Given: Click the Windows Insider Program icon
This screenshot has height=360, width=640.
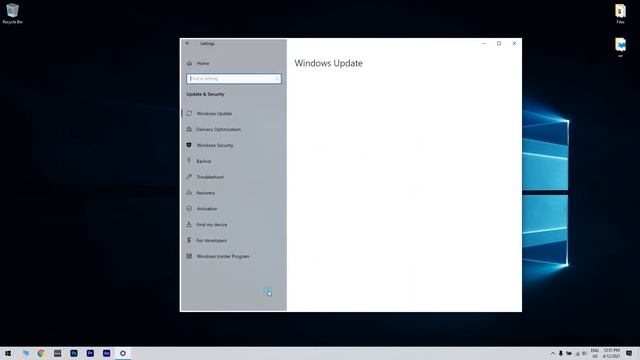Looking at the screenshot, I should click(x=189, y=256).
